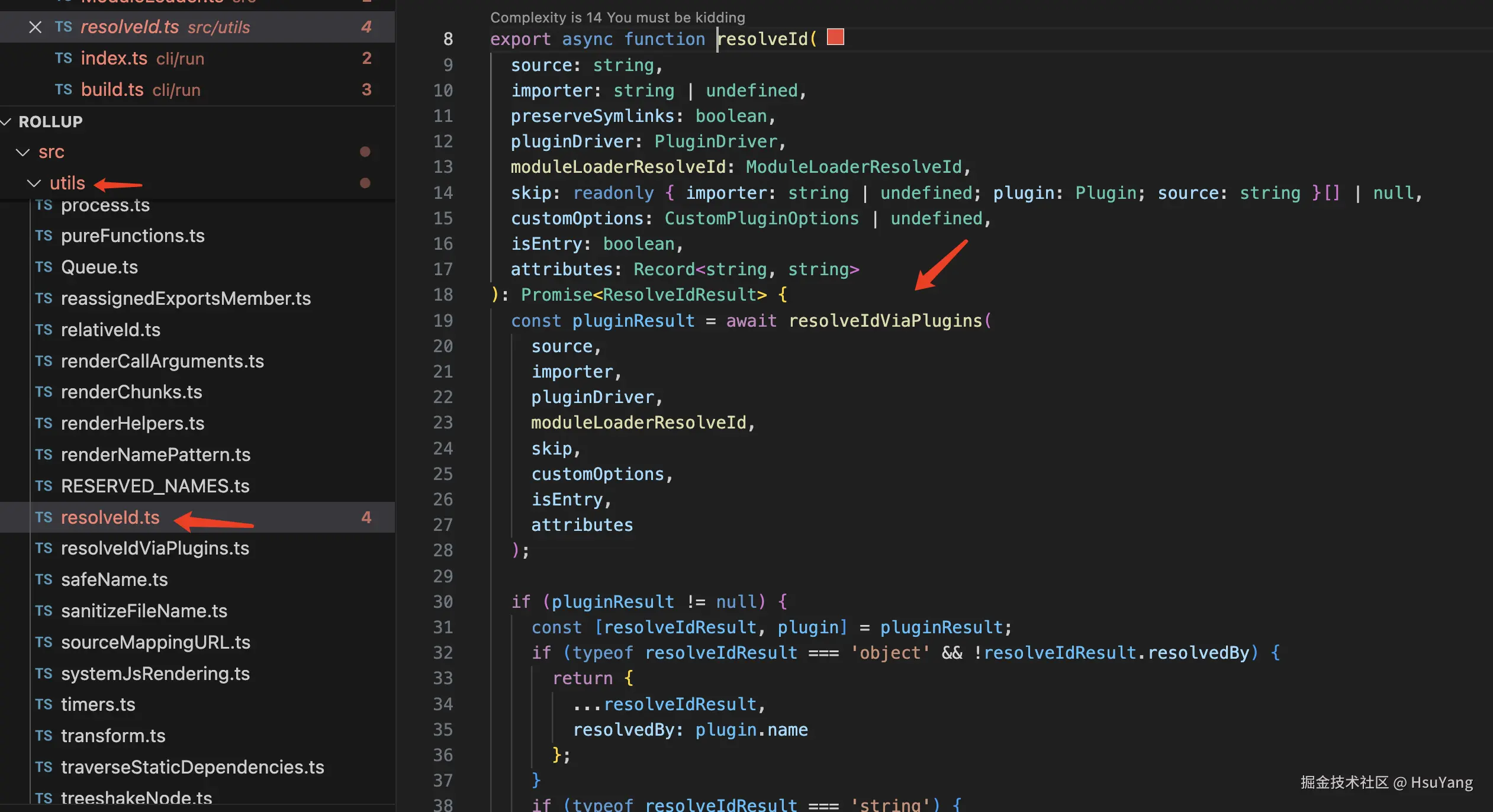Open build.ts from open editors list

tap(112, 89)
